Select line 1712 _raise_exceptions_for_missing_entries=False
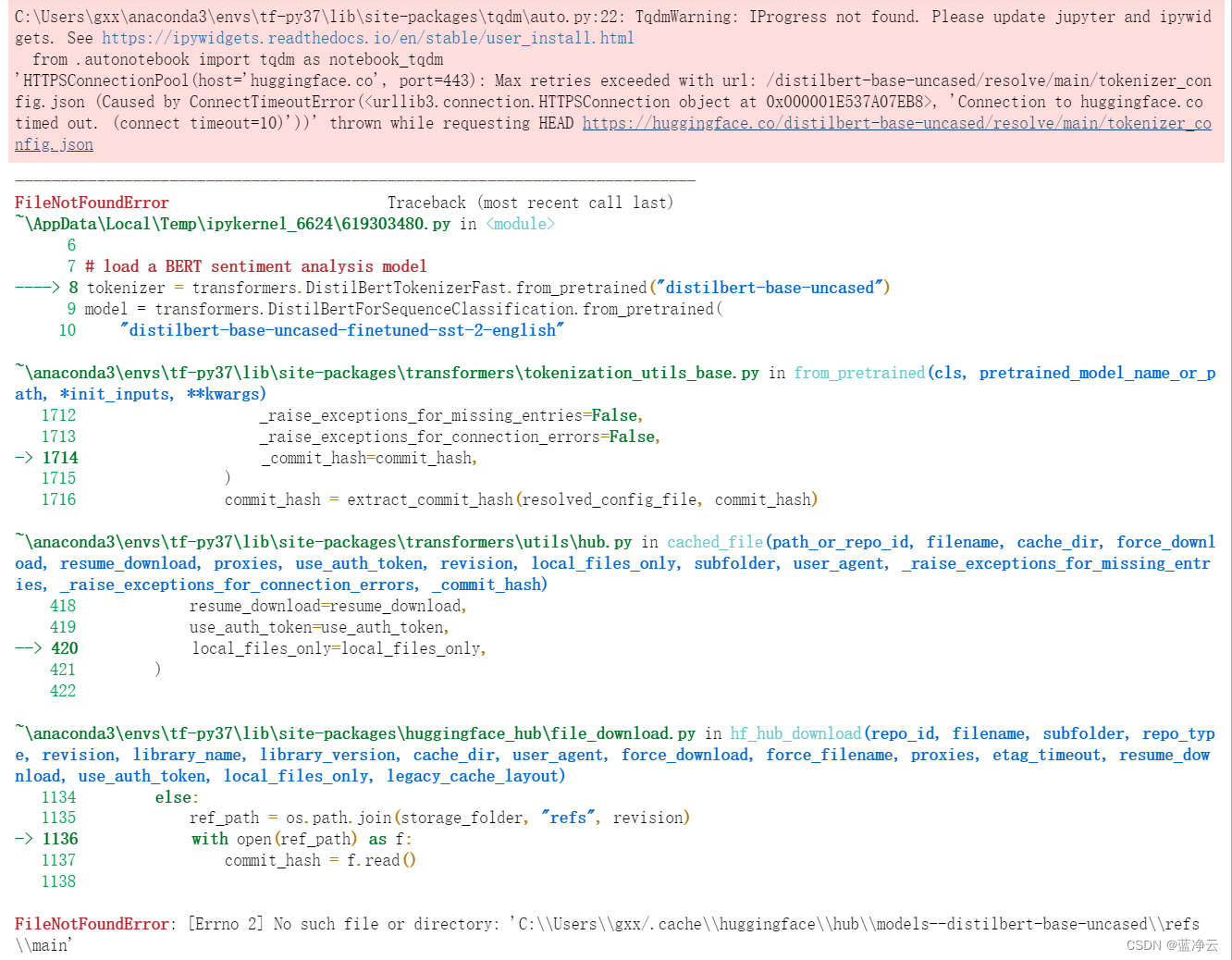The image size is (1232, 960). point(451,415)
